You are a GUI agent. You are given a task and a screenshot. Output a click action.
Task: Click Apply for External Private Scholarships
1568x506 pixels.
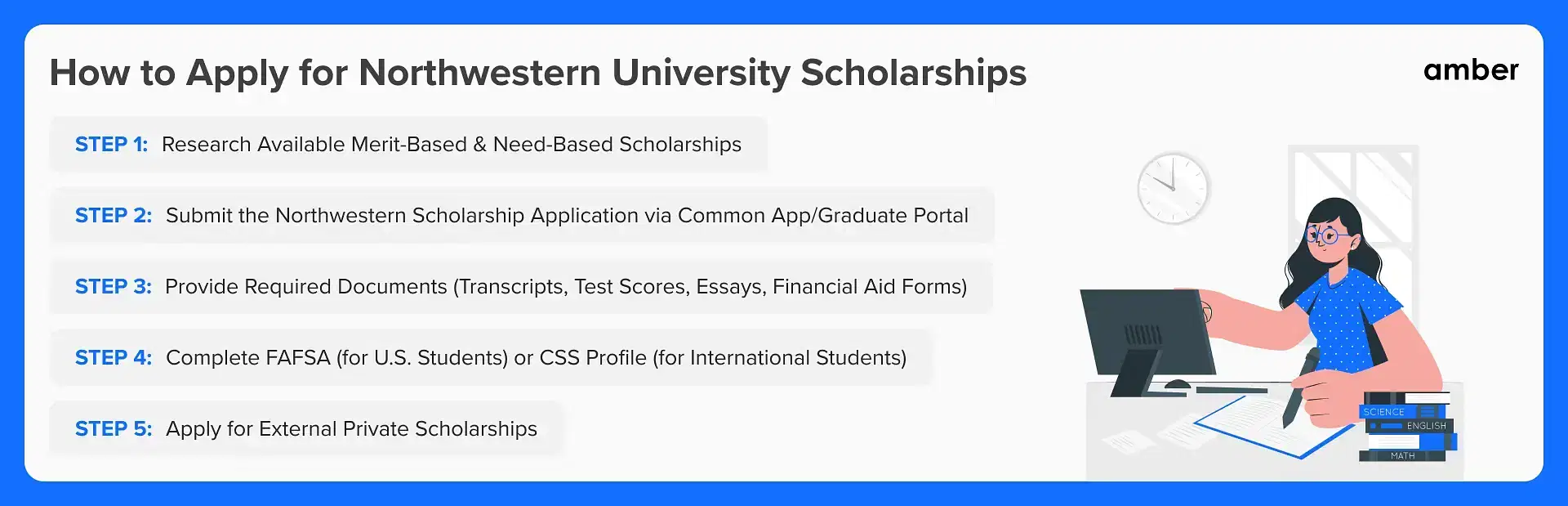pyautogui.click(x=351, y=429)
